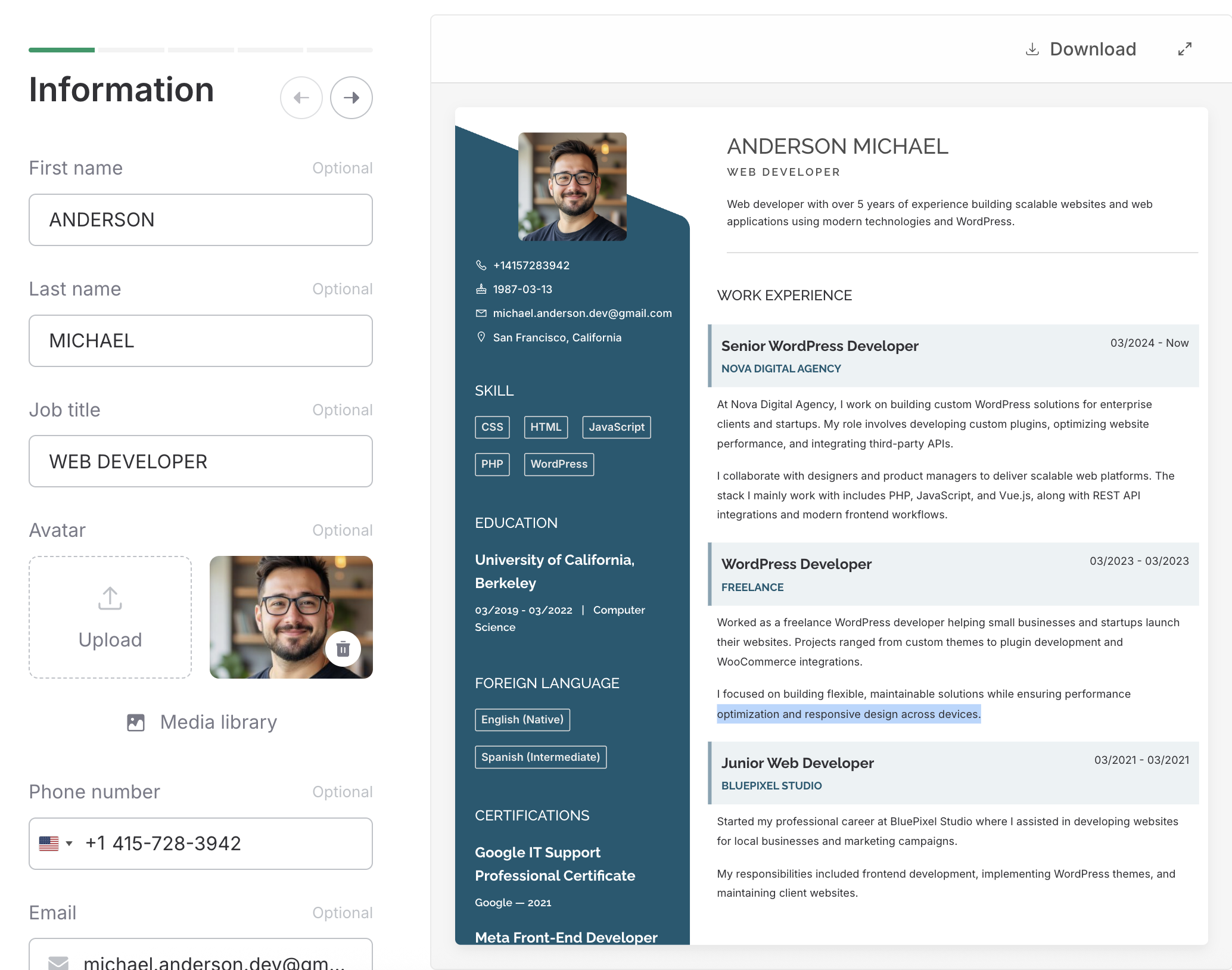Viewport: 1232px width, 970px height.
Task: Edit the Last name field
Action: tap(201, 341)
